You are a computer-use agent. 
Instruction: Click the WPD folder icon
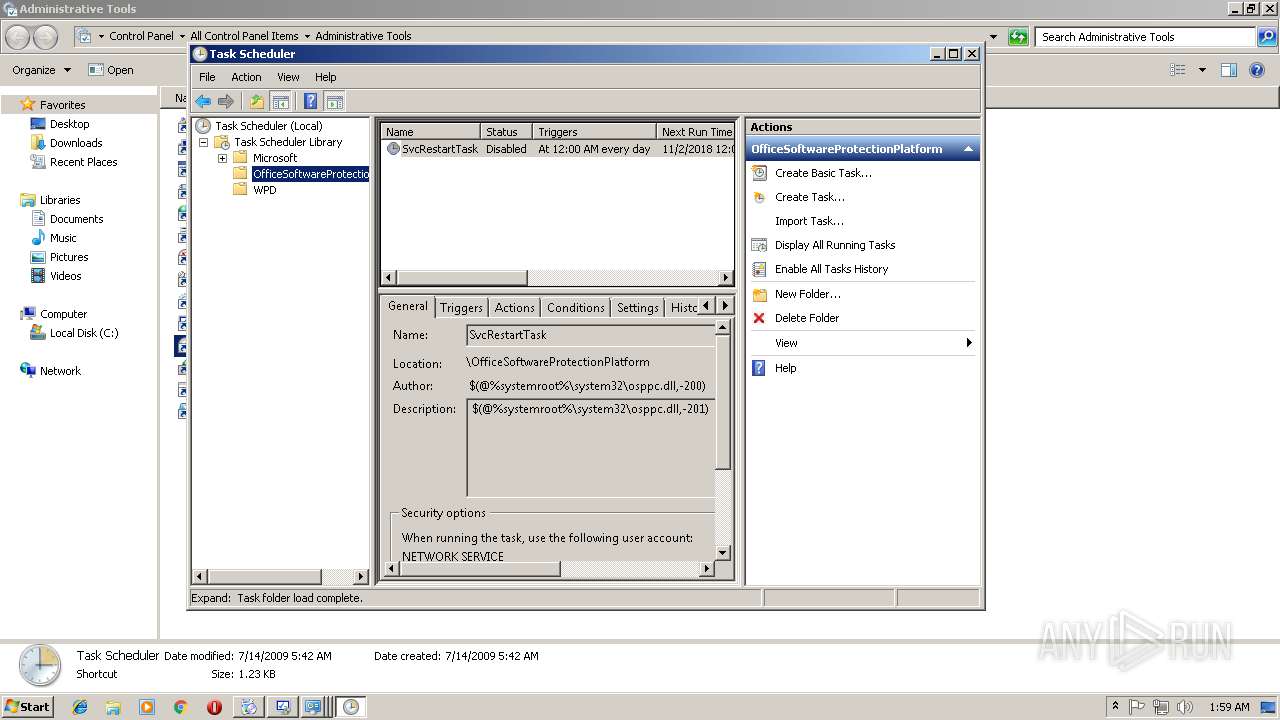240,190
